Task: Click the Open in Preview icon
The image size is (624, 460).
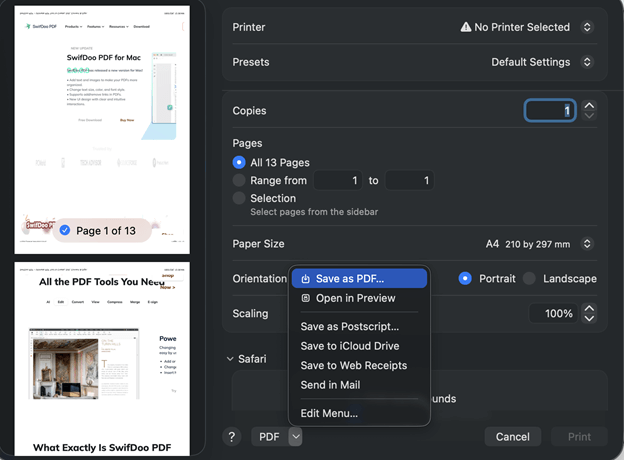Action: click(305, 298)
